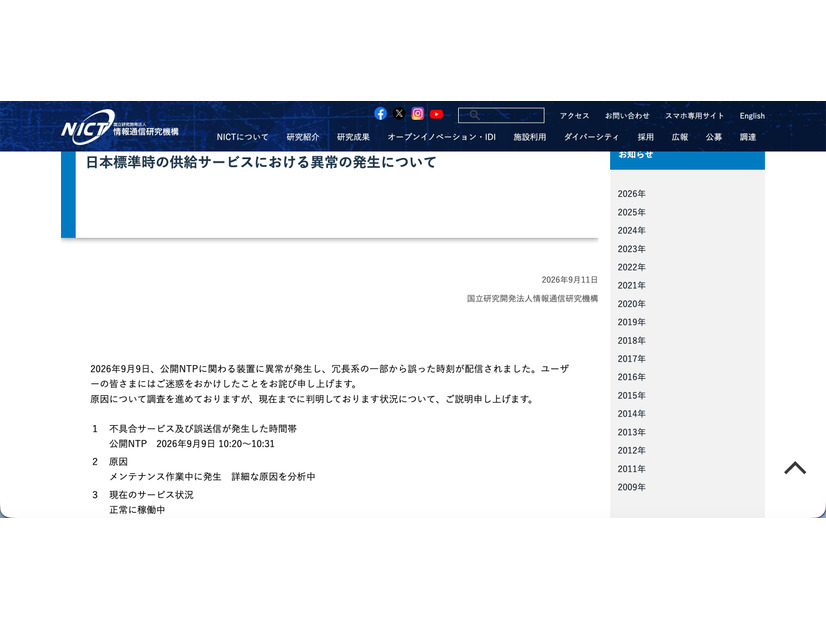Focus the site search input field
This screenshot has width=826, height=620.
pyautogui.click(x=501, y=115)
